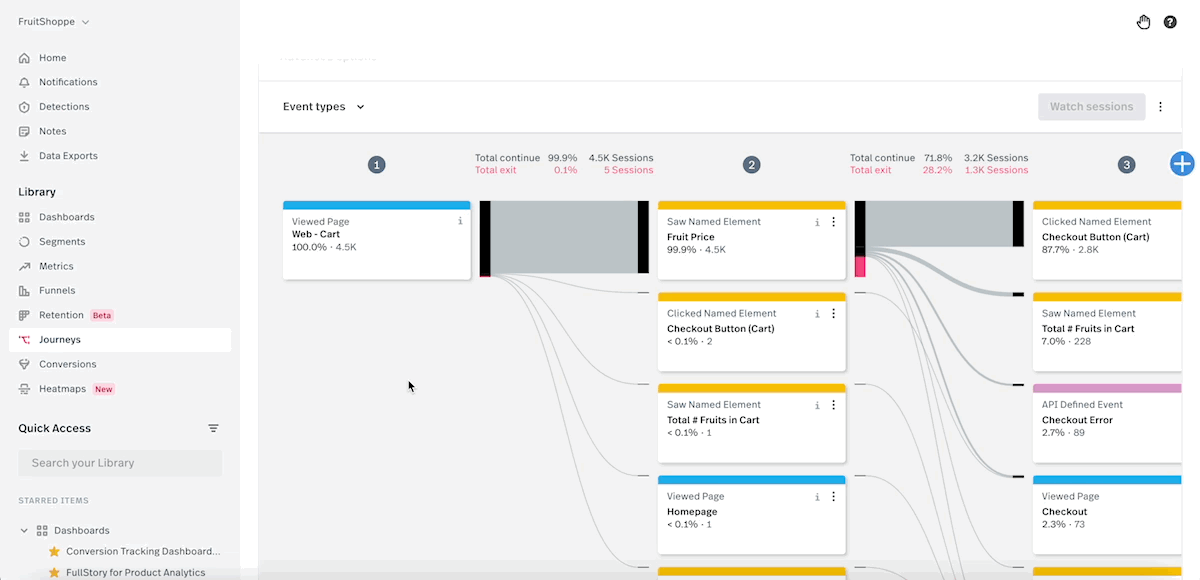Click info icon on Homepage card
Screen dimensions: 1200x580
pyautogui.click(x=817, y=496)
